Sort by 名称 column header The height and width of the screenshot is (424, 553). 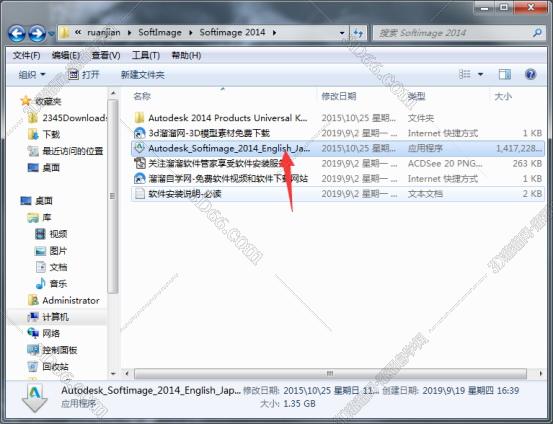tap(142, 96)
